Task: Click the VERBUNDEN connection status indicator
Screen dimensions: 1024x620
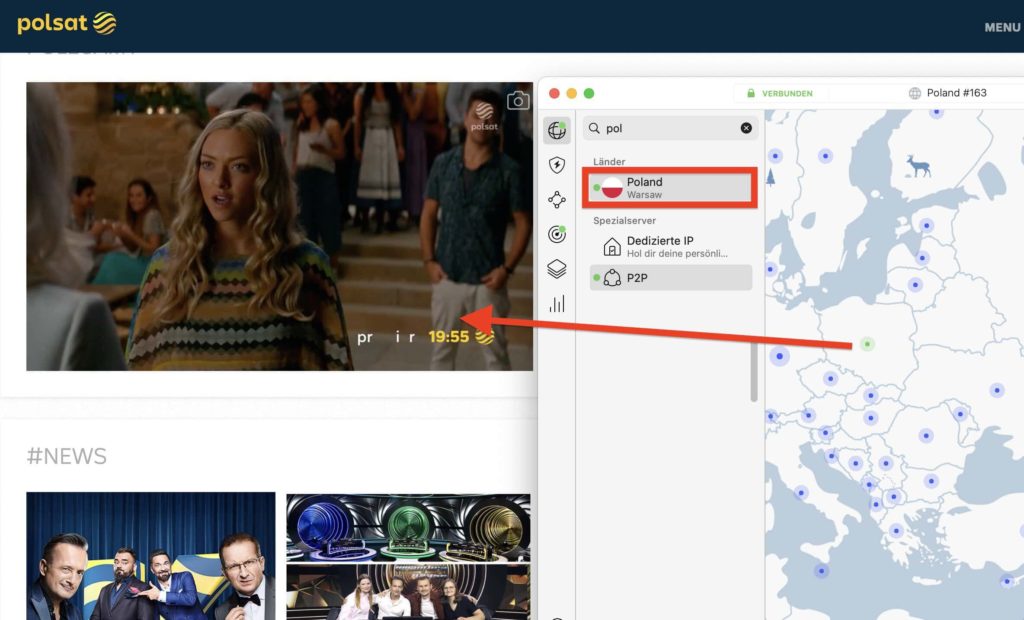Action: (779, 93)
